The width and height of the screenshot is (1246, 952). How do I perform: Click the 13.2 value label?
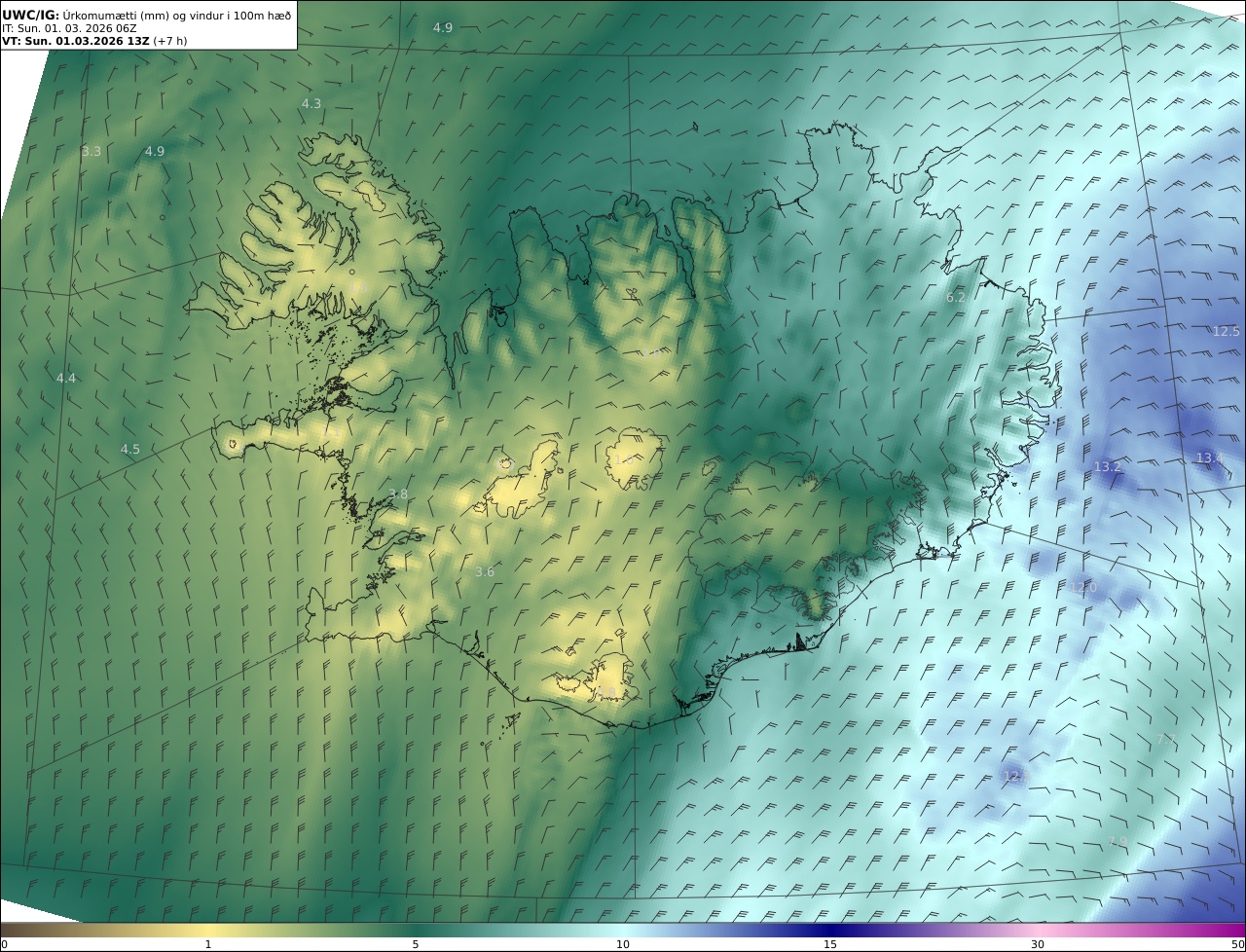1108,466
